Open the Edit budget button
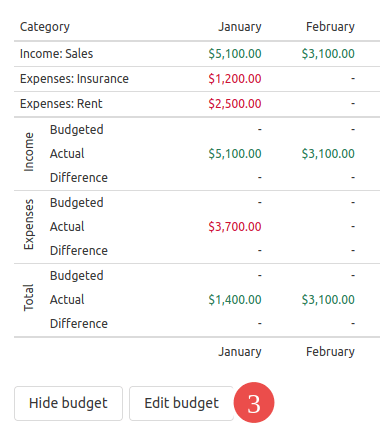Image resolution: width=380 pixels, height=440 pixels. tap(182, 403)
